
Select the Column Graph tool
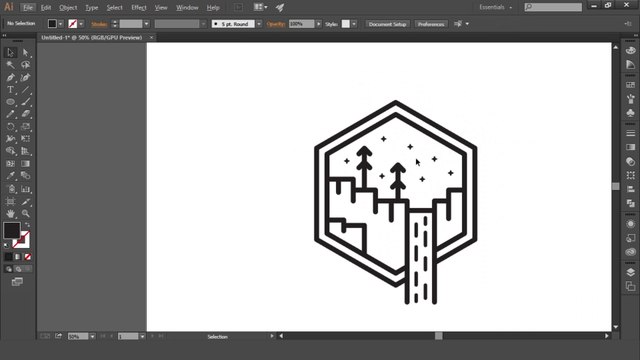pyautogui.click(x=25, y=189)
